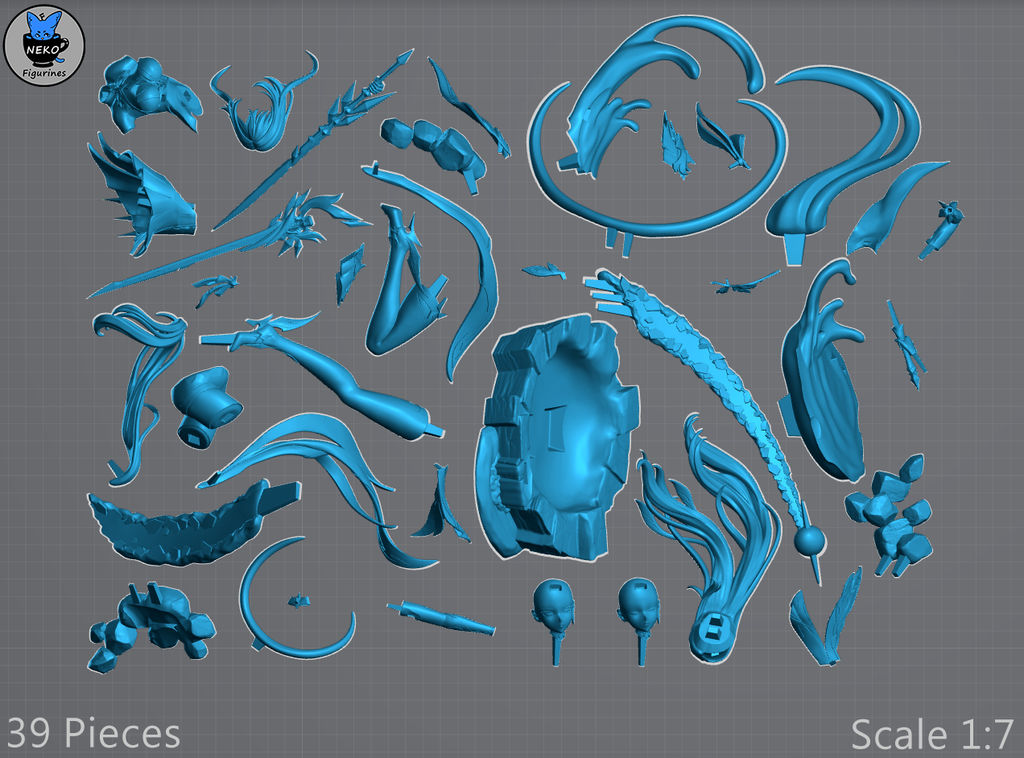The width and height of the screenshot is (1024, 758).
Task: Choose the pleated skirt piece on left
Action: (150, 200)
